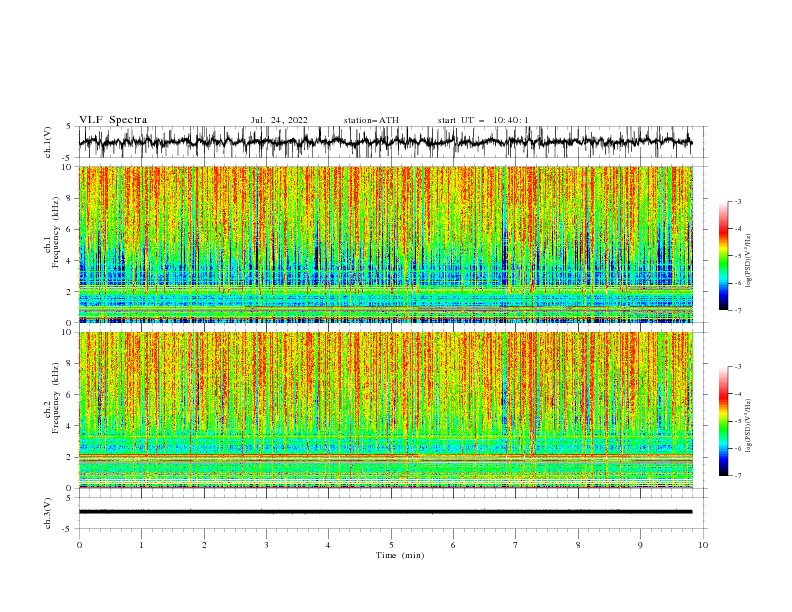Viewport: 792px width, 612px height.
Task: Click the ch.1 spectrogram upper color bar
Action: click(x=723, y=256)
